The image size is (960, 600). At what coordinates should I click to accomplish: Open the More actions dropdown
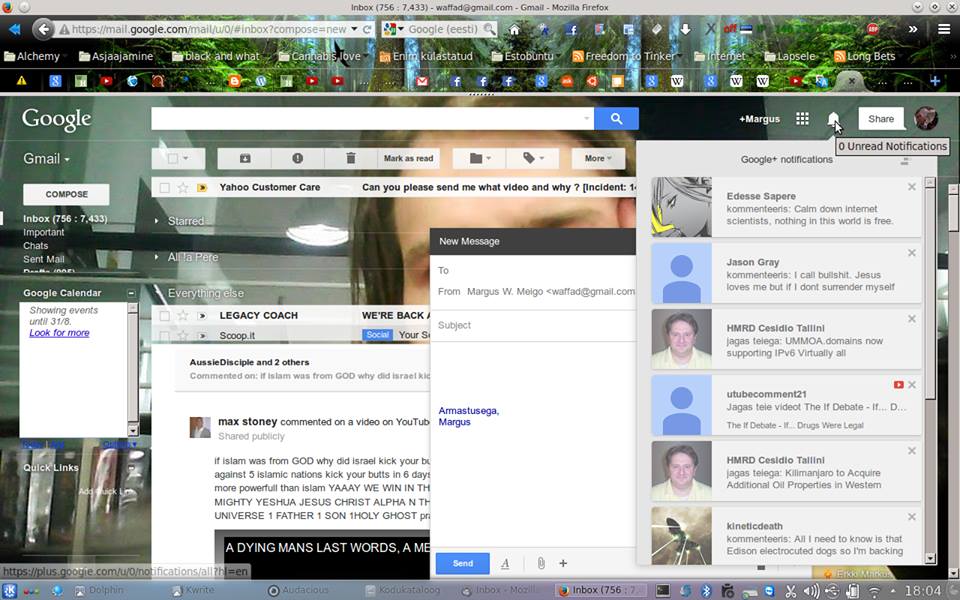tap(598, 158)
